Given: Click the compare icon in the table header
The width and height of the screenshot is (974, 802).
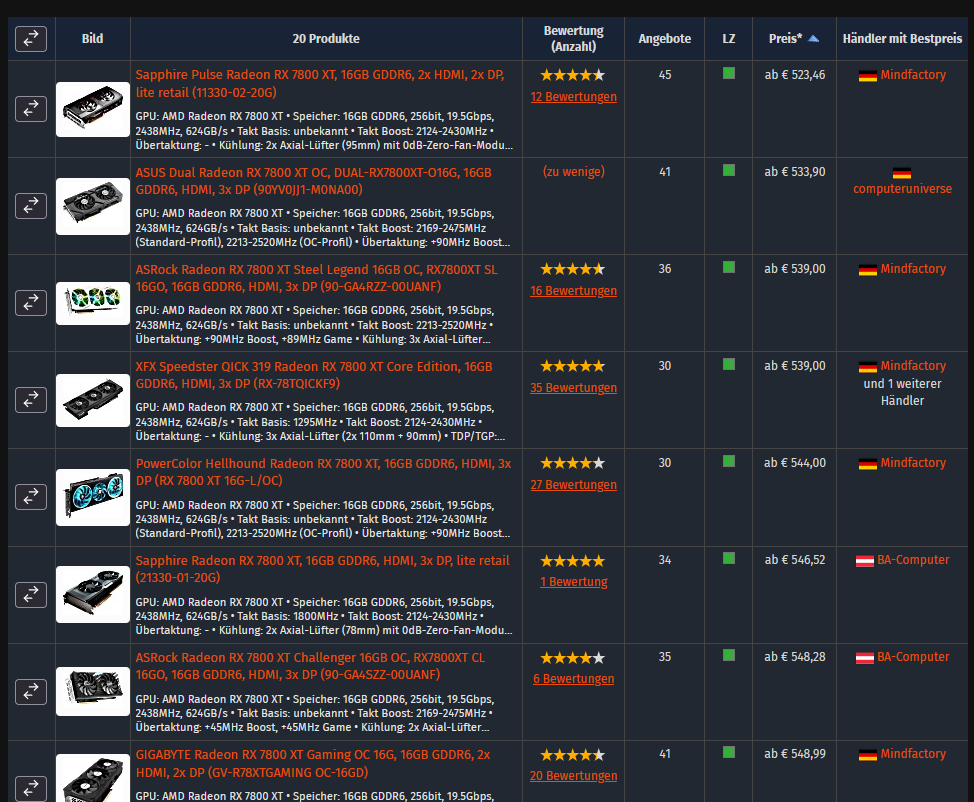Looking at the screenshot, I should 31,39.
